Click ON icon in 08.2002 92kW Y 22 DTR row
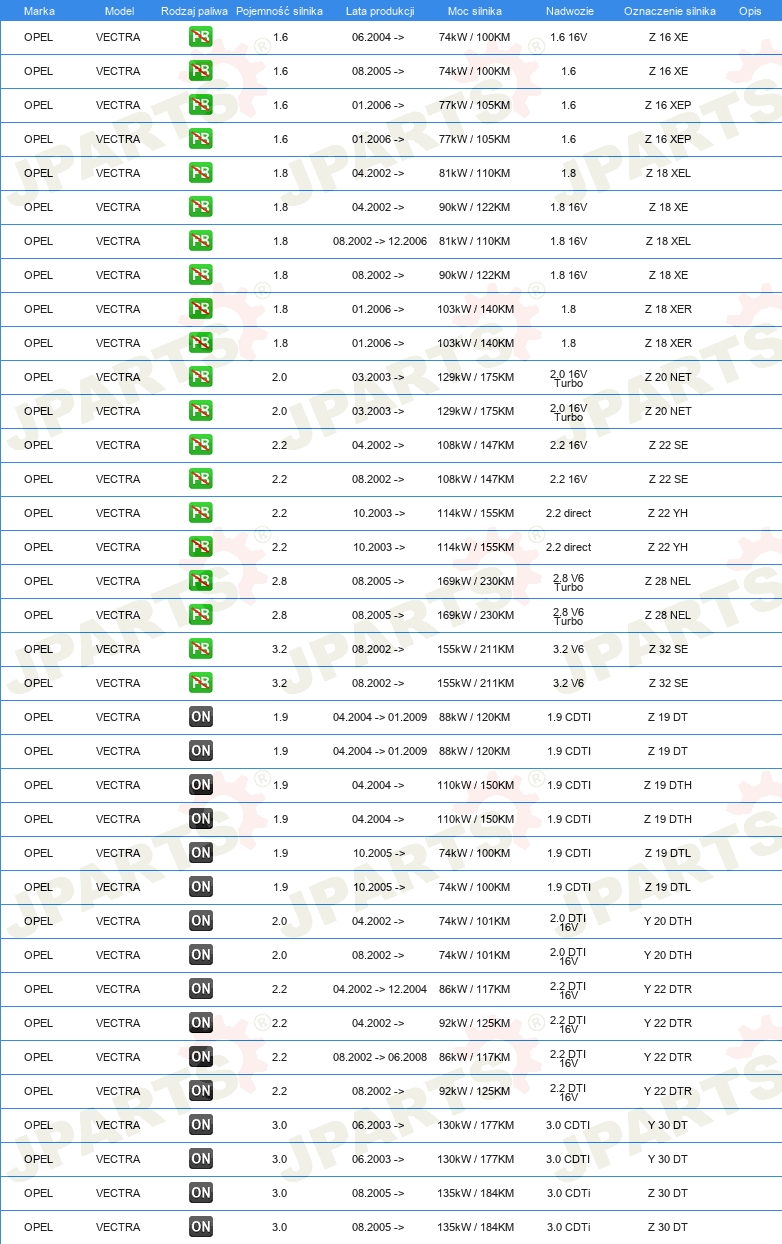782x1244 pixels. pos(201,1091)
